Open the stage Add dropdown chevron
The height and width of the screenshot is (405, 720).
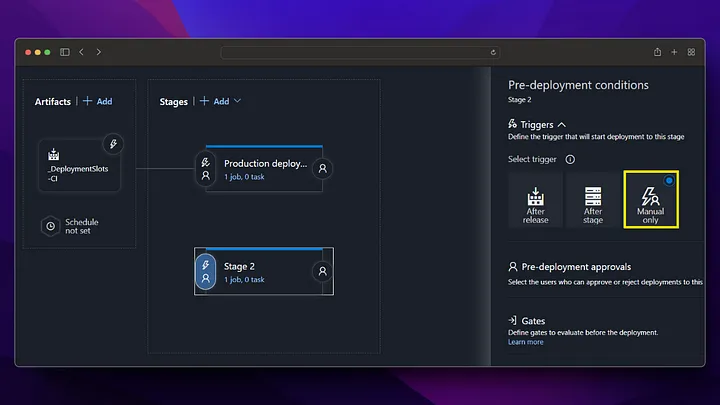[237, 101]
